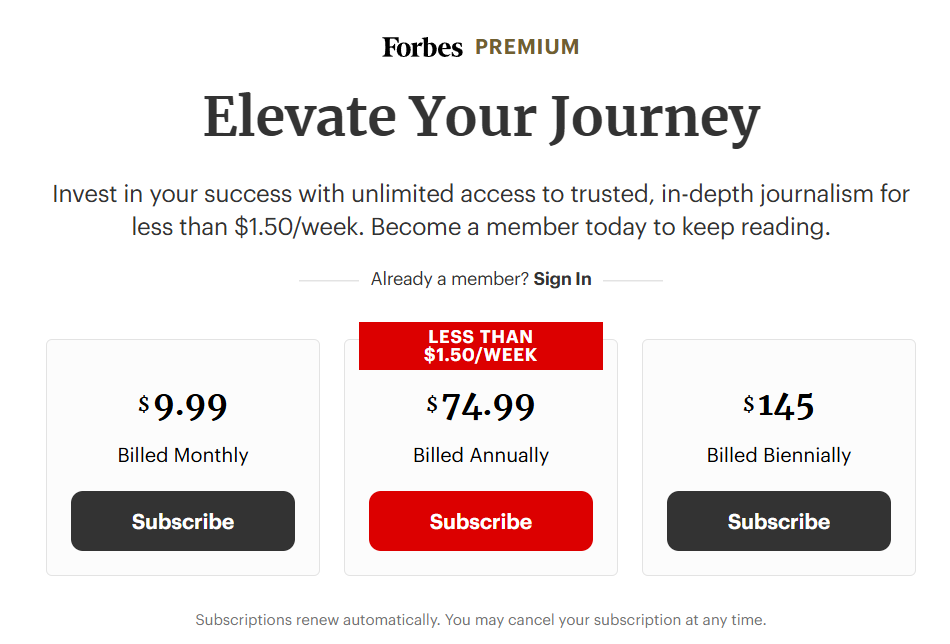Click the 'Already a member?' text
Screen dimensions: 950x644
point(450,279)
